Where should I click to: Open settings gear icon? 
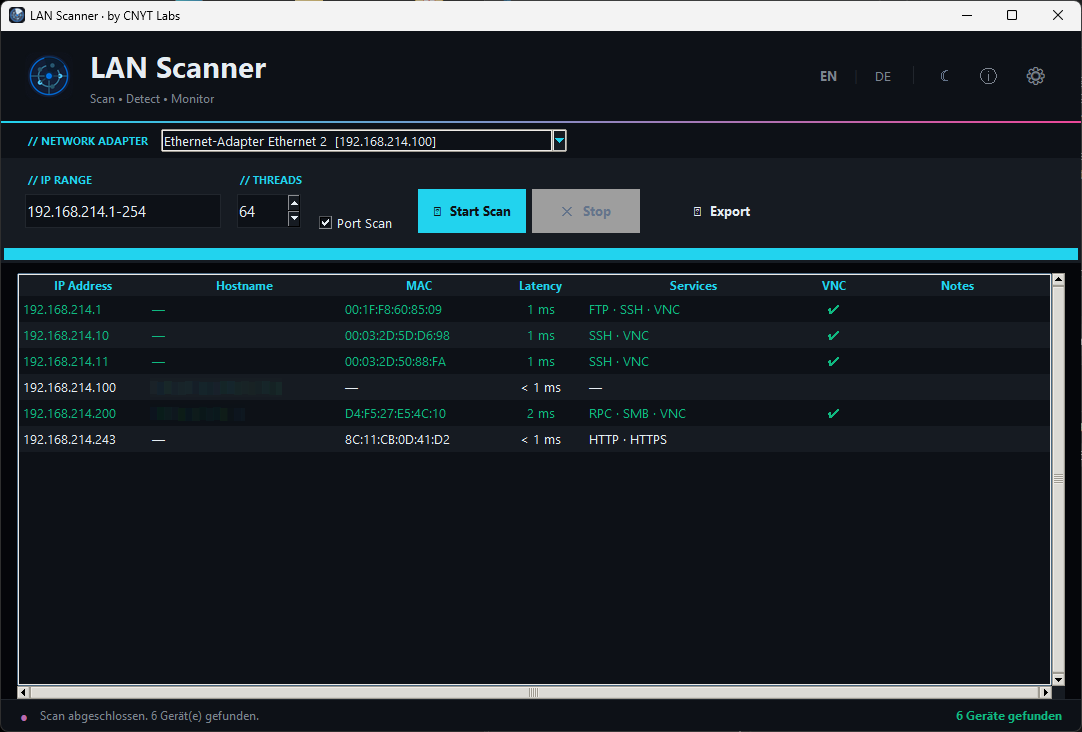[1035, 76]
